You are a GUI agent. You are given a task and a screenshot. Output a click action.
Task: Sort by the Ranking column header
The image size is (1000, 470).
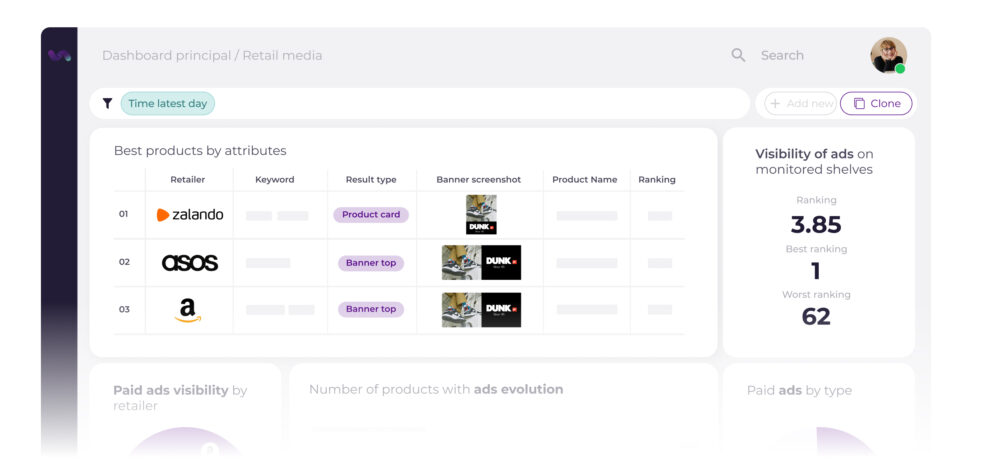click(657, 180)
